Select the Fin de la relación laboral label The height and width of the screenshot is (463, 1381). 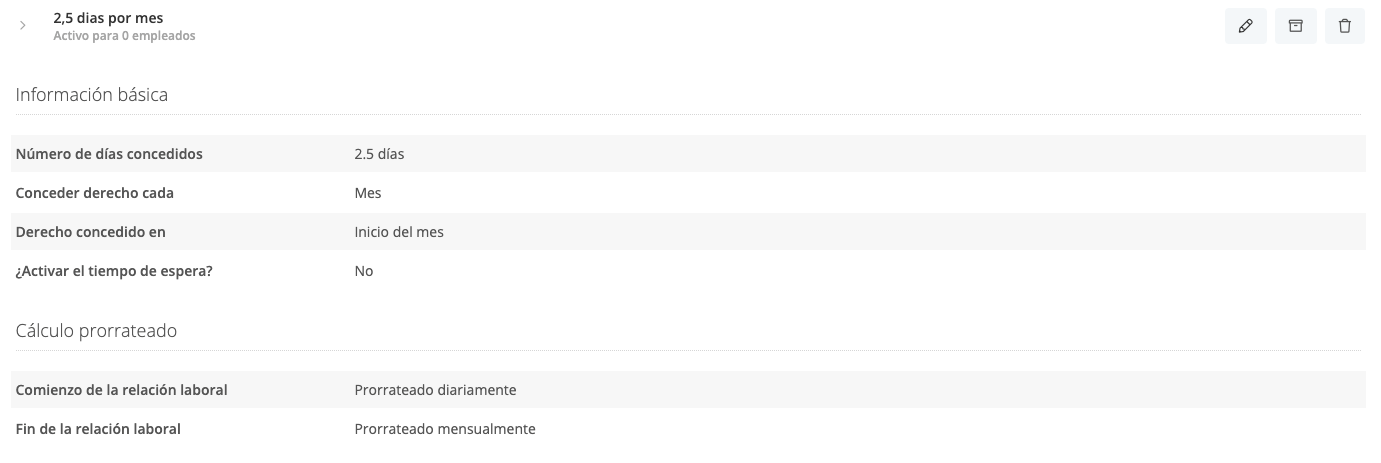(98, 429)
